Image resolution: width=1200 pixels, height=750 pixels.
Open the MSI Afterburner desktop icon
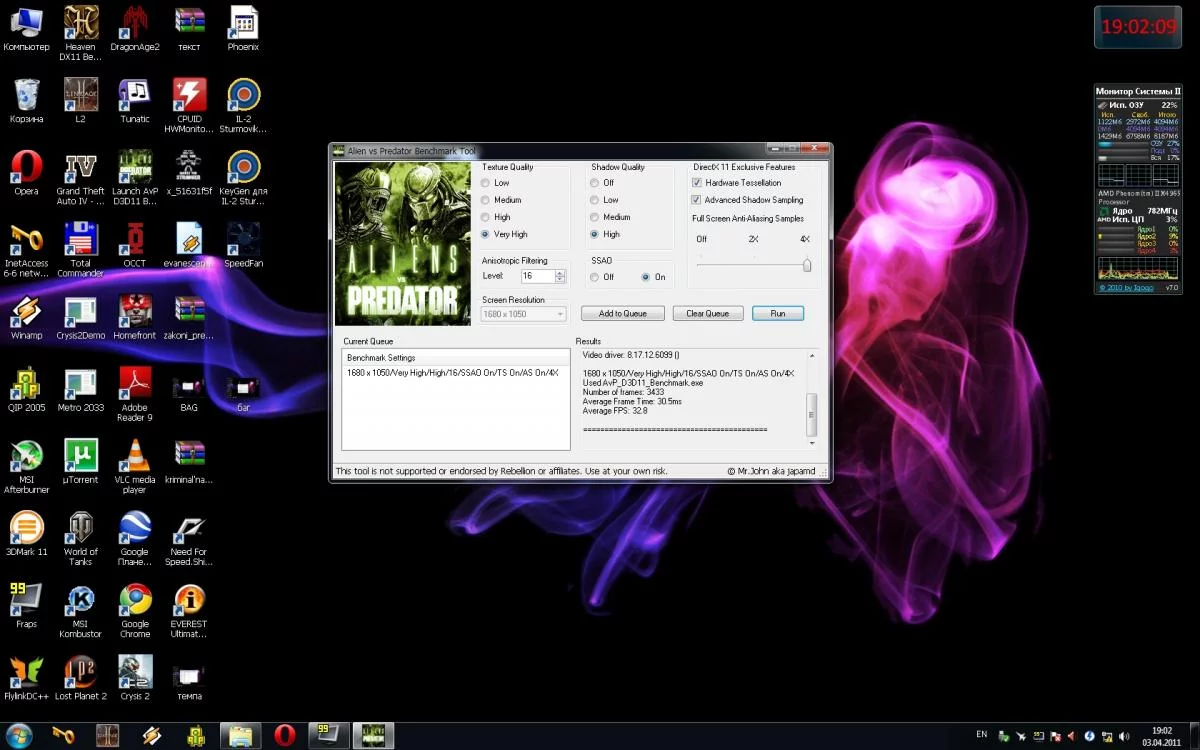point(26,456)
